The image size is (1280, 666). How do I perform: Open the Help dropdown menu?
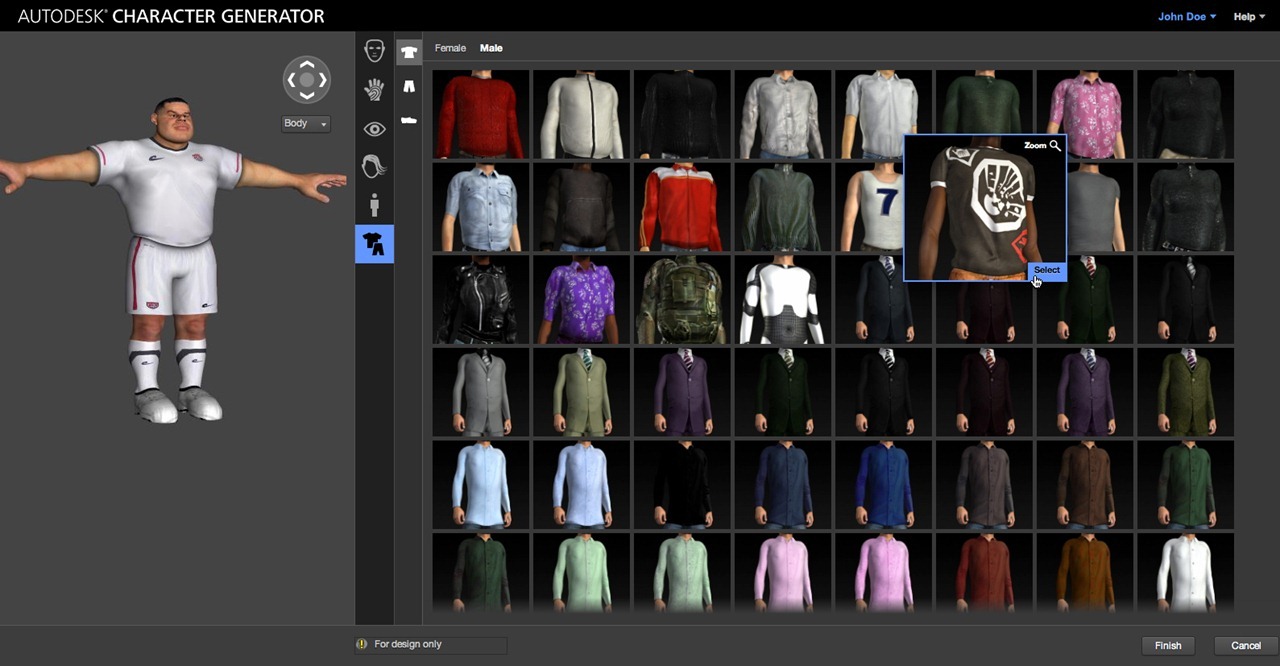click(1249, 17)
